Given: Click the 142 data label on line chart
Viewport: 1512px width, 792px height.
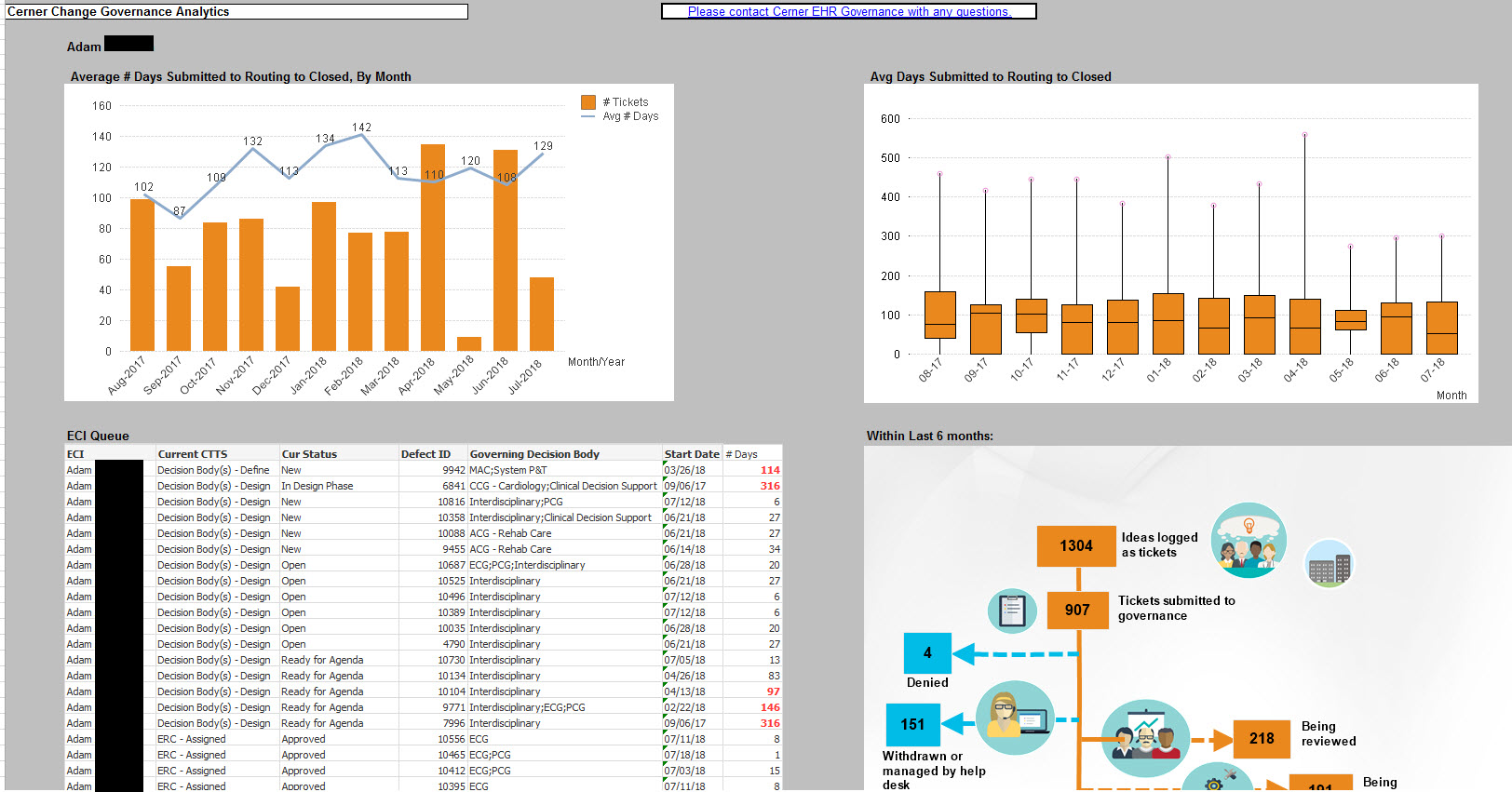Looking at the screenshot, I should (361, 128).
